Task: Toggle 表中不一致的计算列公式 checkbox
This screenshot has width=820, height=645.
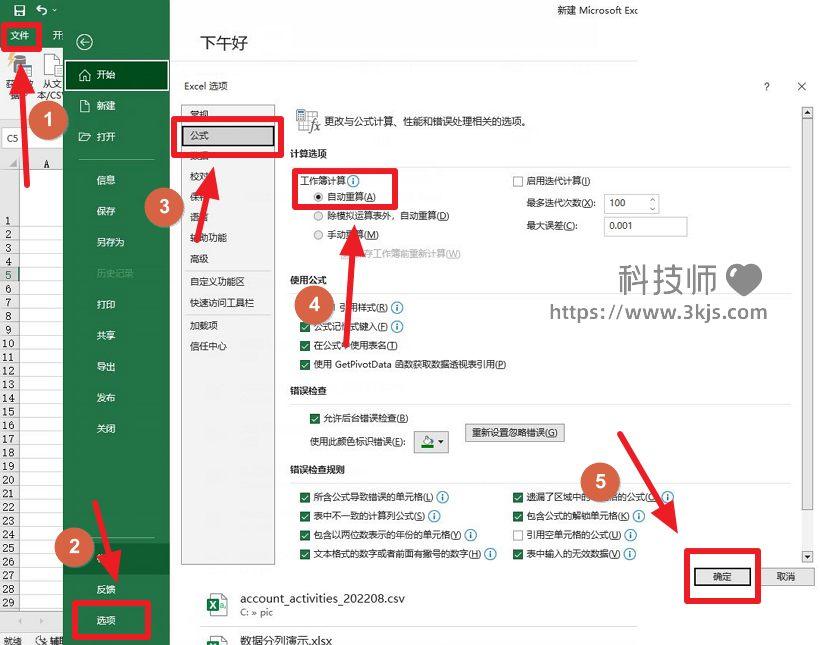Action: (x=305, y=516)
